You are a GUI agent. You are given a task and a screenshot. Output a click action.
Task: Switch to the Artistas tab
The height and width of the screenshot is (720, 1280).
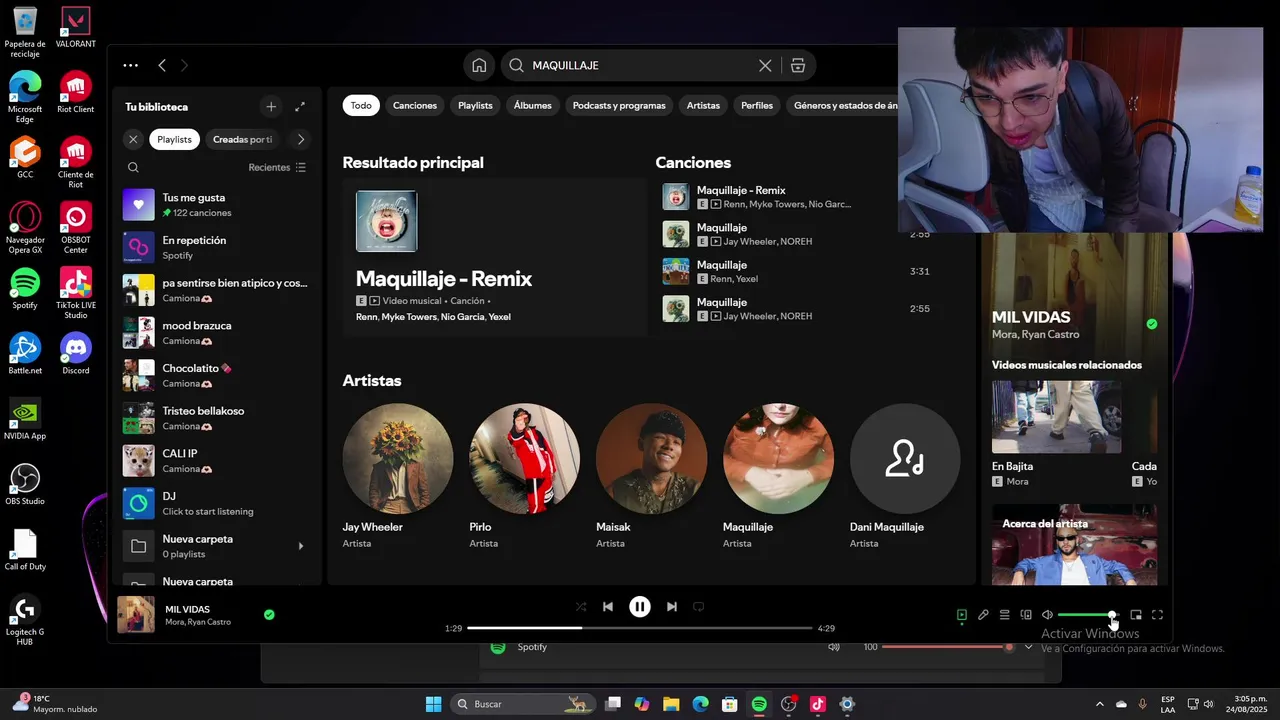pos(703,105)
